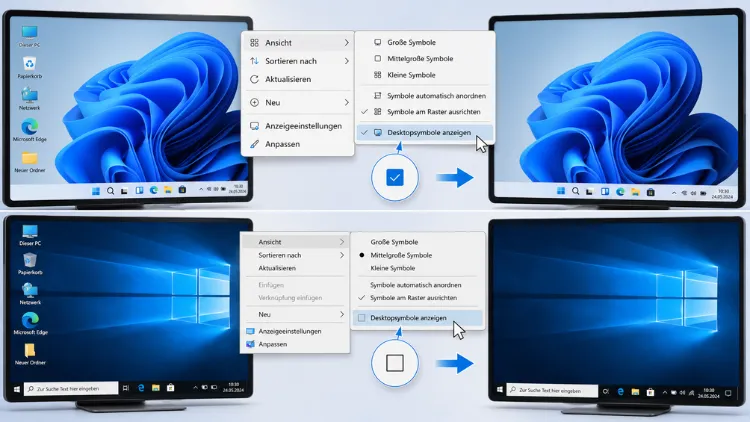Launch Microsoft Edge shortcut on Windows 10 desktop

[x=30, y=323]
